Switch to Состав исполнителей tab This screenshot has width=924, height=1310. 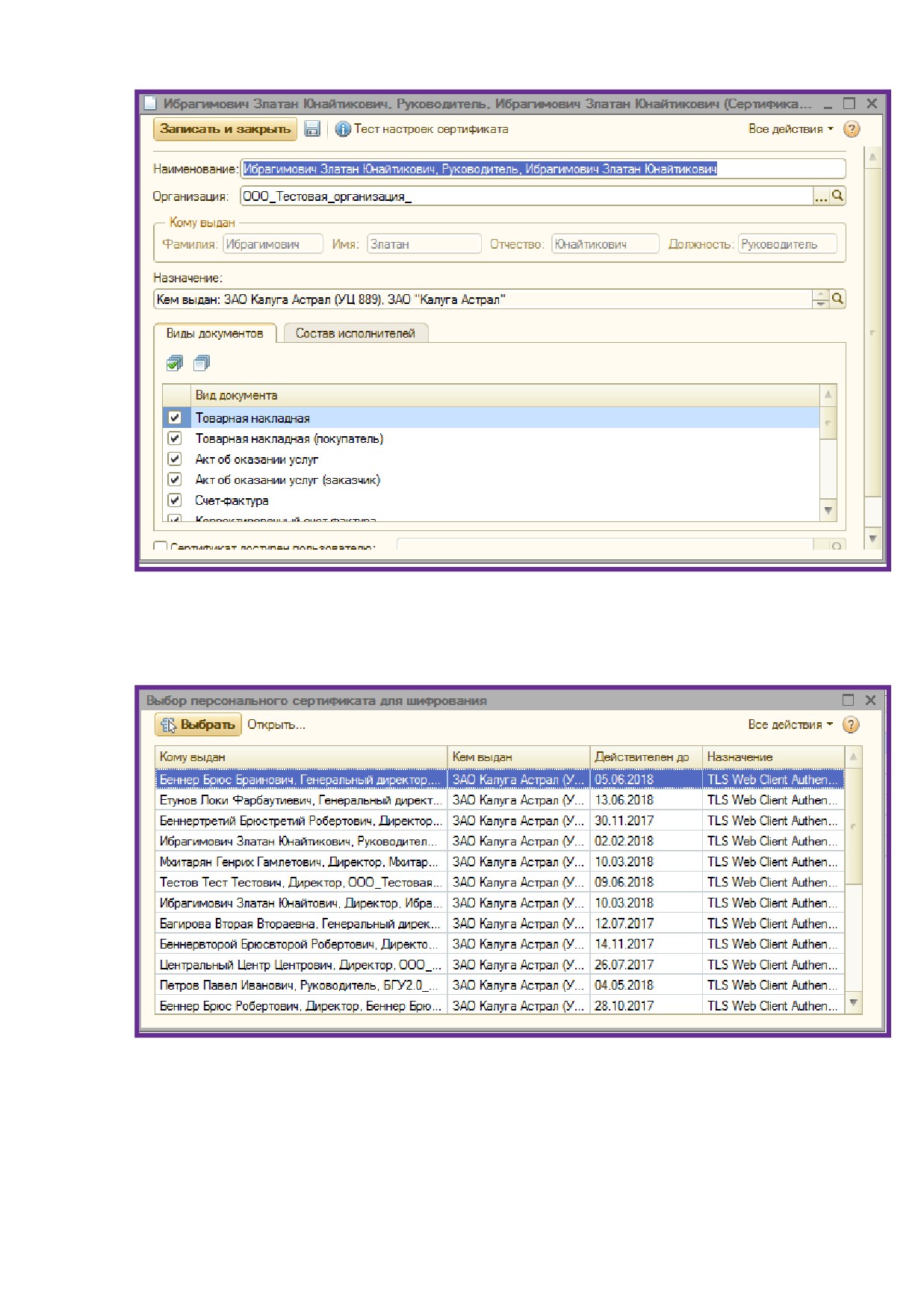point(356,333)
